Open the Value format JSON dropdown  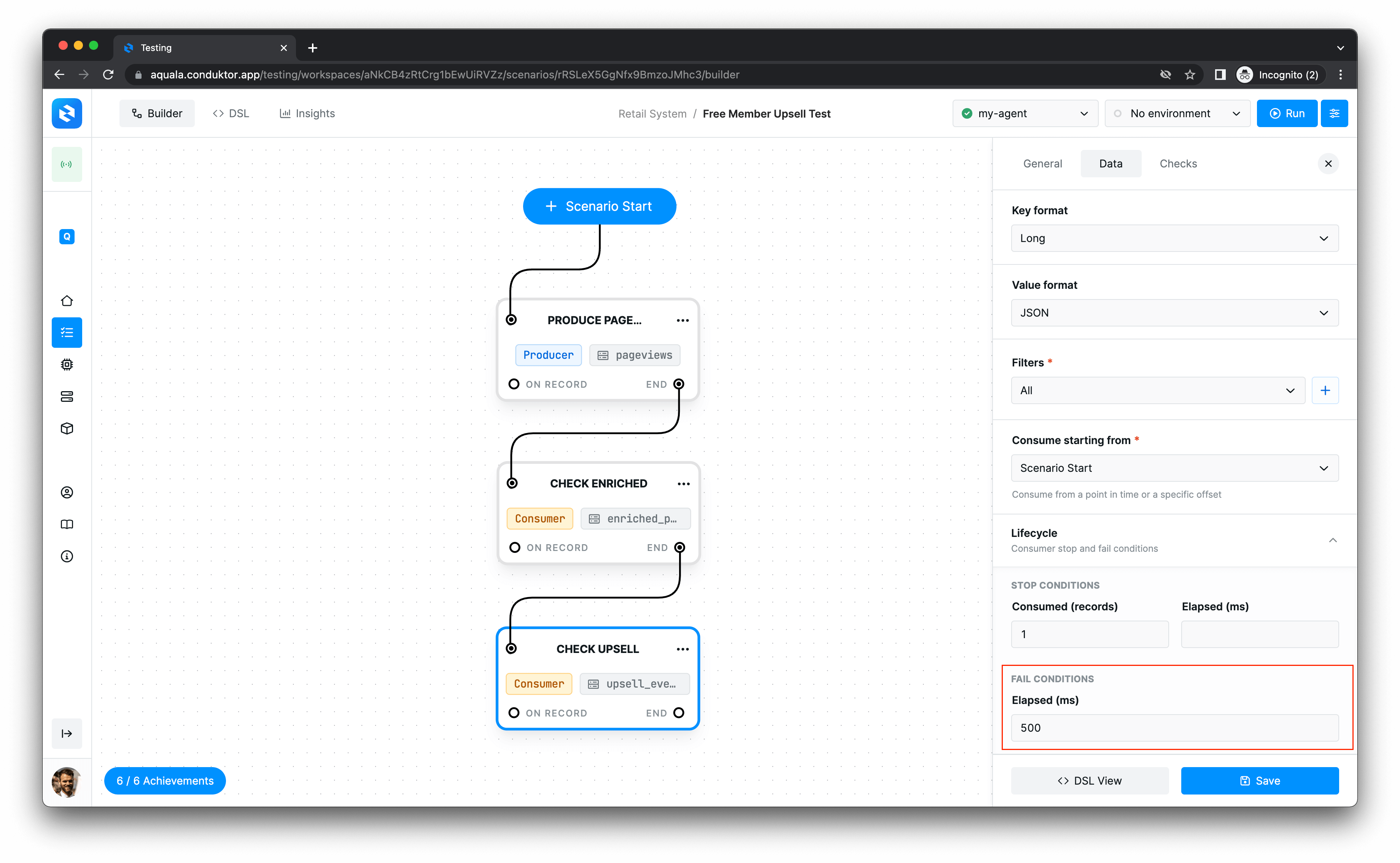pos(1175,313)
